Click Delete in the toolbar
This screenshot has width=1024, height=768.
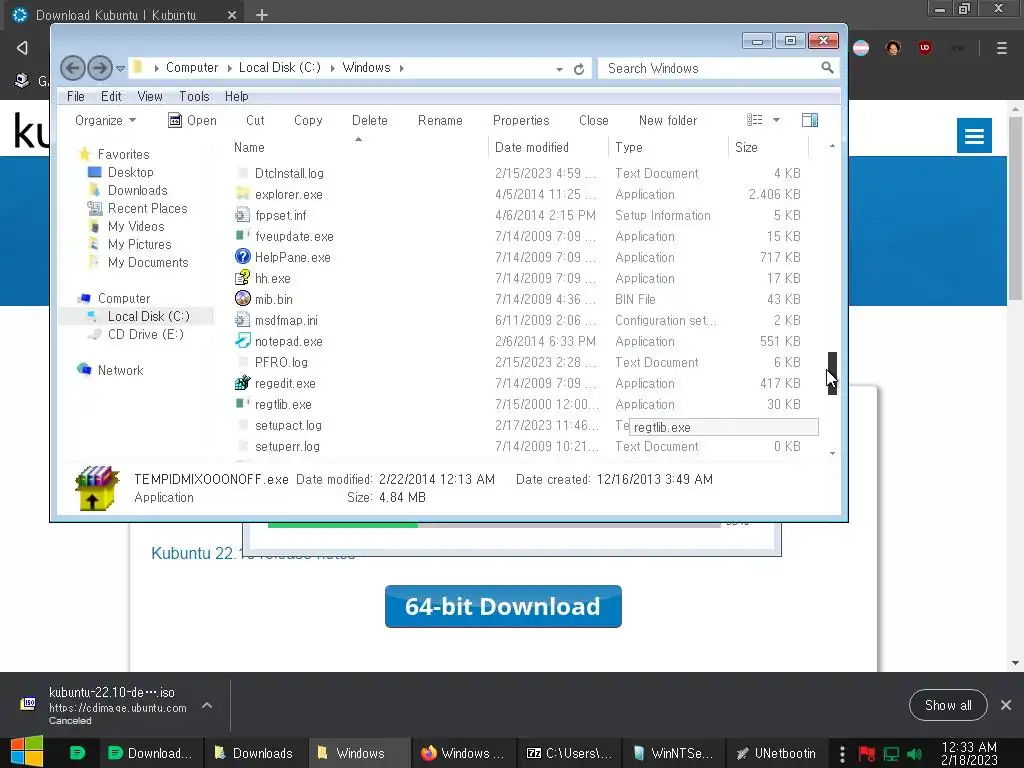point(370,120)
